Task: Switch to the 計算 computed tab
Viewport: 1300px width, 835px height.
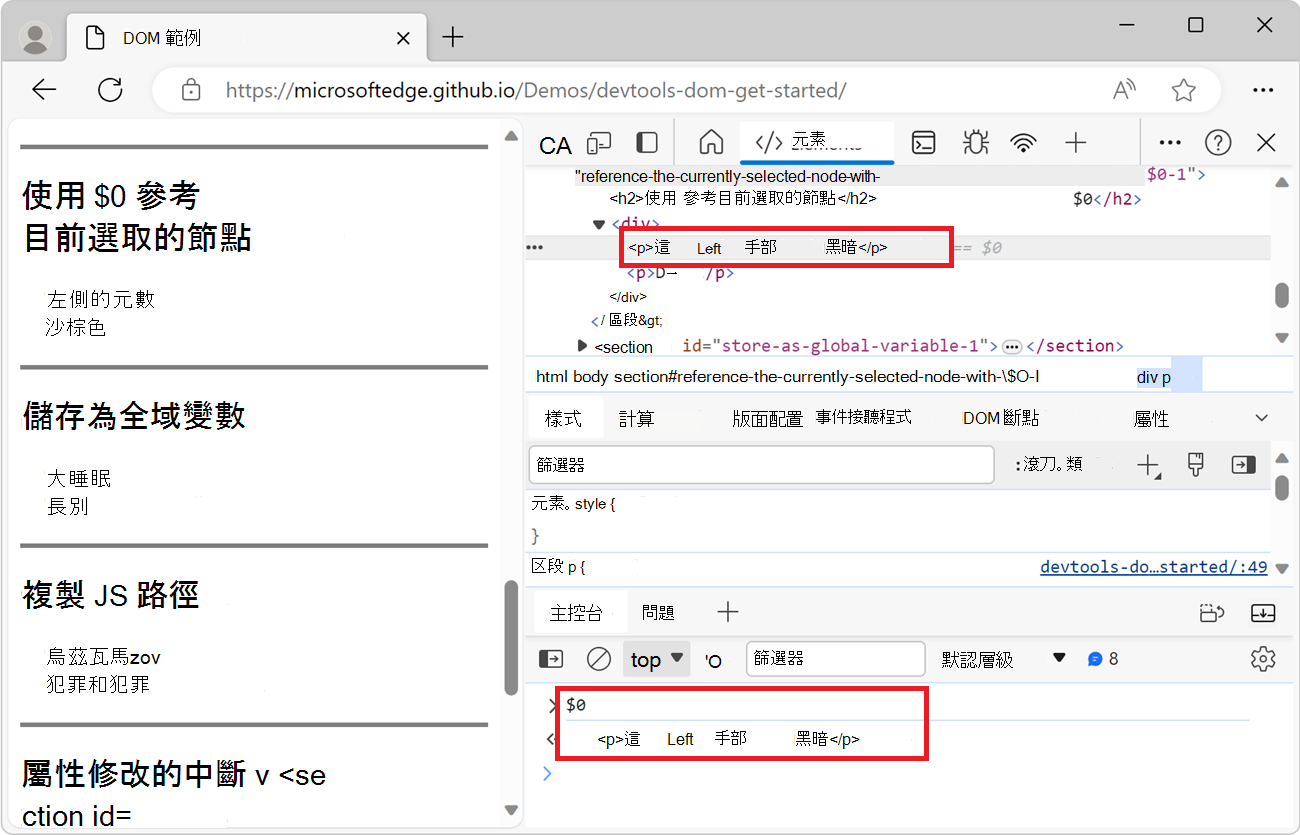Action: point(636,419)
